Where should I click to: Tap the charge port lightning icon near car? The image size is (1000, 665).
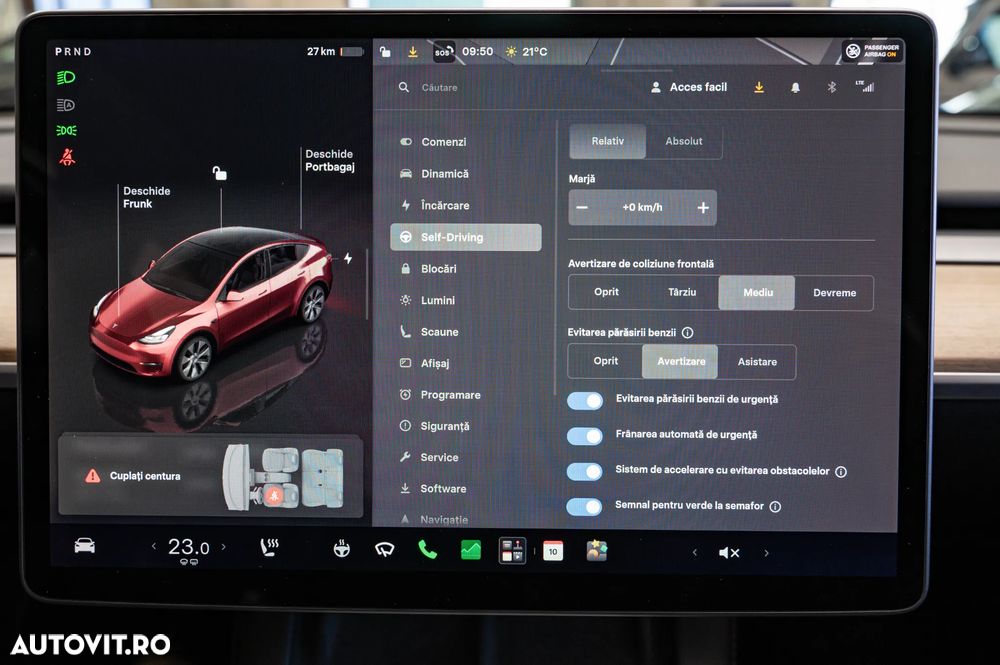[348, 258]
